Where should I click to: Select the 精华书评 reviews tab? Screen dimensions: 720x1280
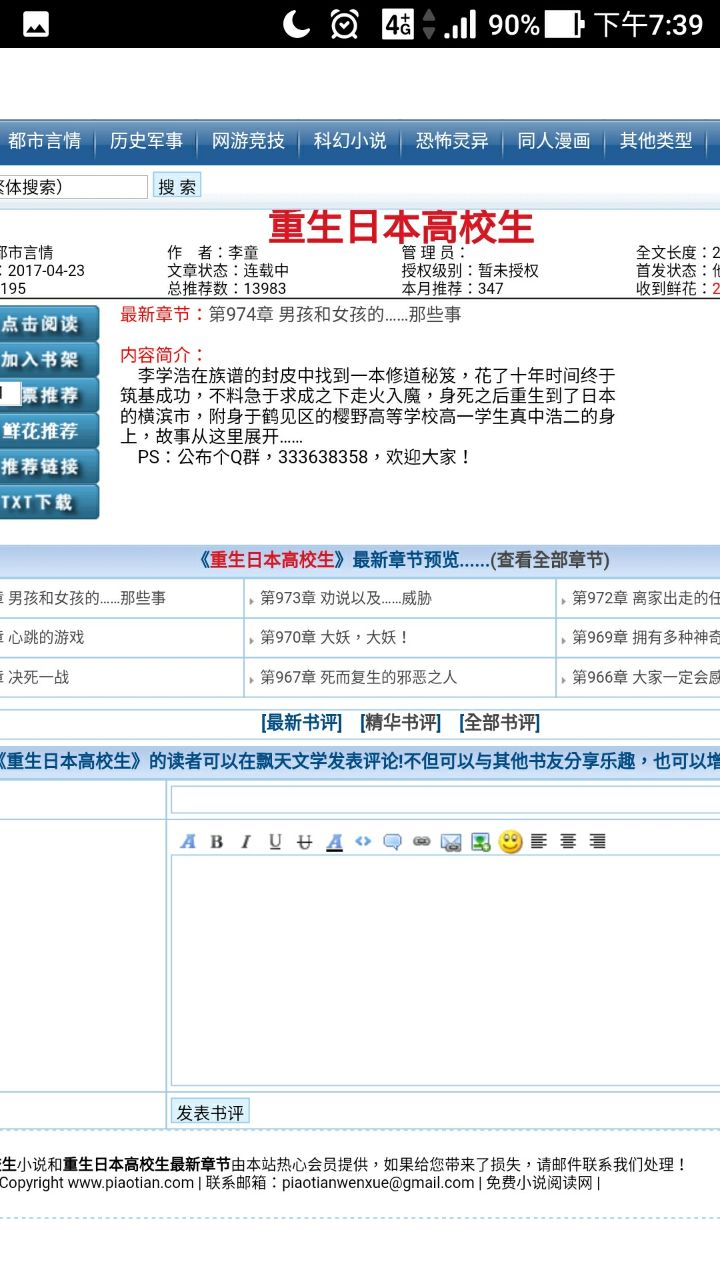[x=400, y=722]
